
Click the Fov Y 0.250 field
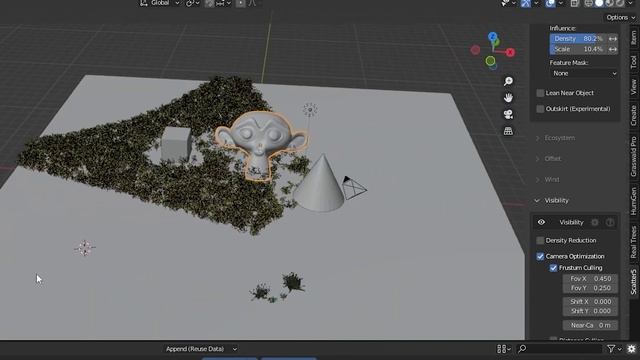click(x=590, y=288)
